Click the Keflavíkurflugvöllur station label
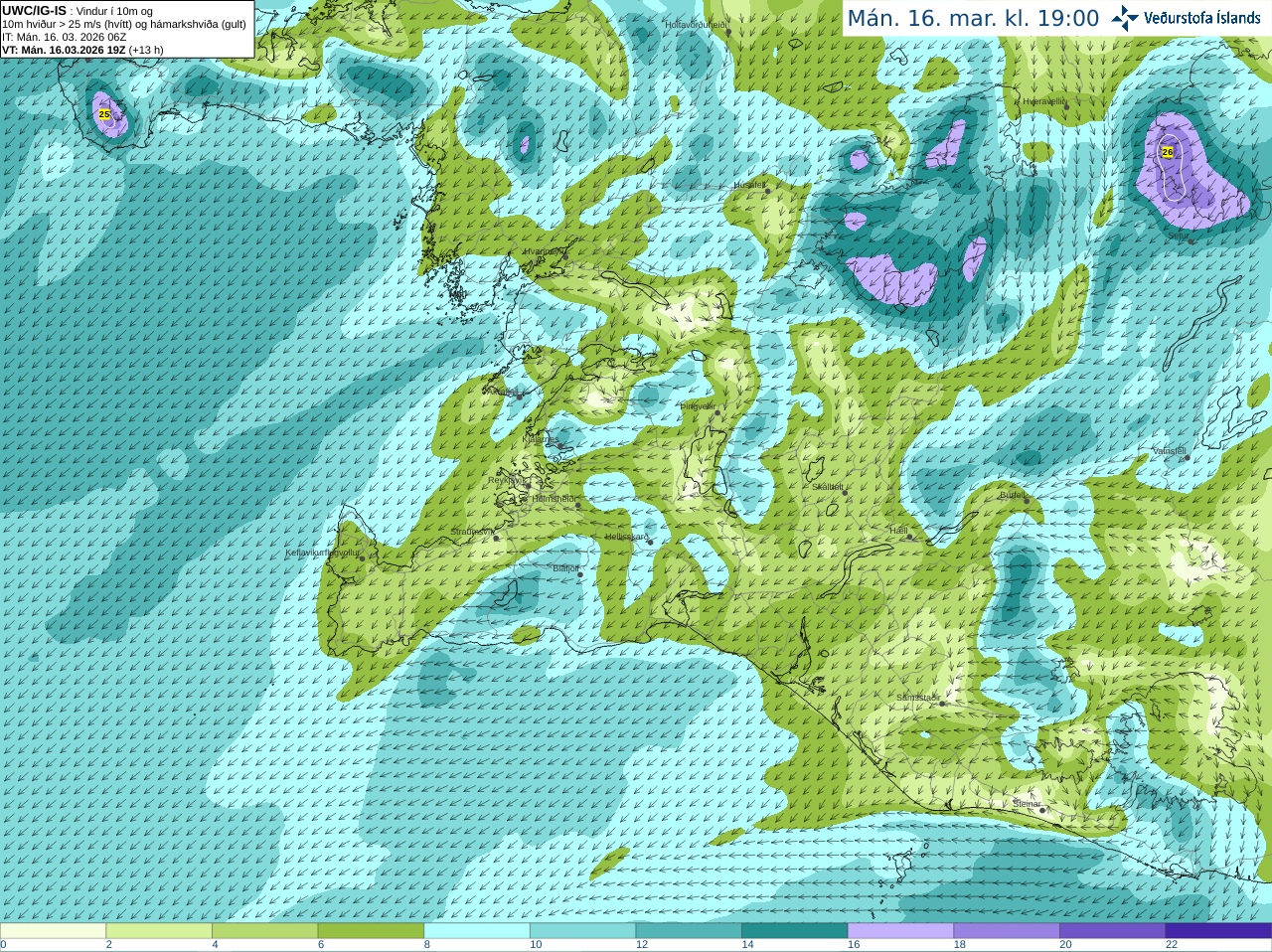The image size is (1272, 952). [322, 553]
